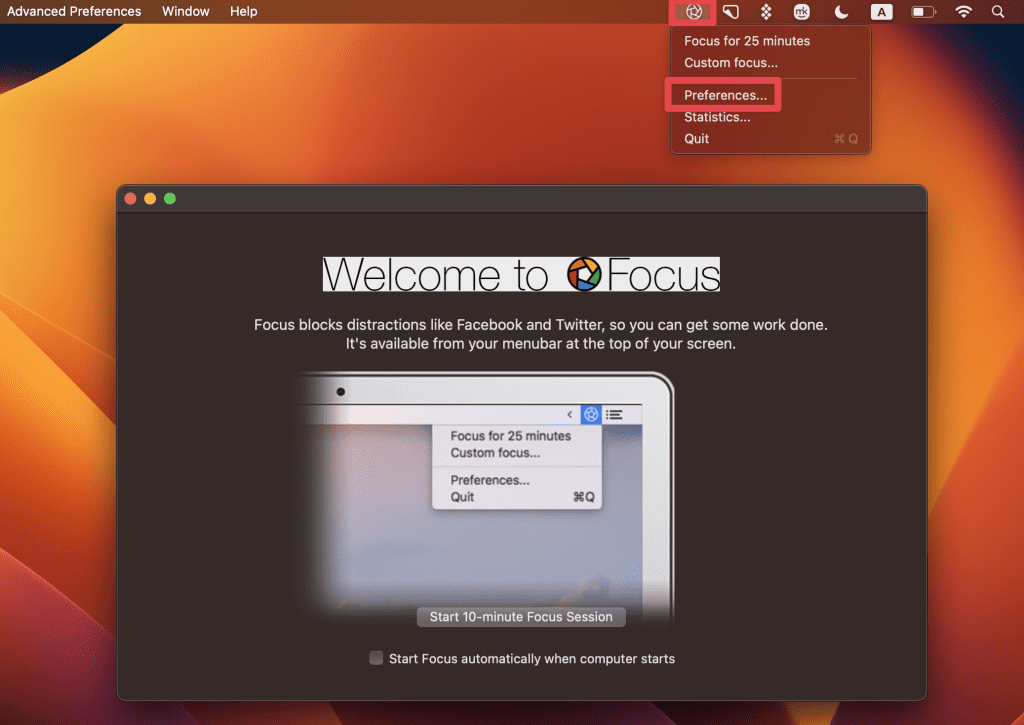Open 'Preferences...' from the Focus menu
This screenshot has height=725, width=1024.
725,95
